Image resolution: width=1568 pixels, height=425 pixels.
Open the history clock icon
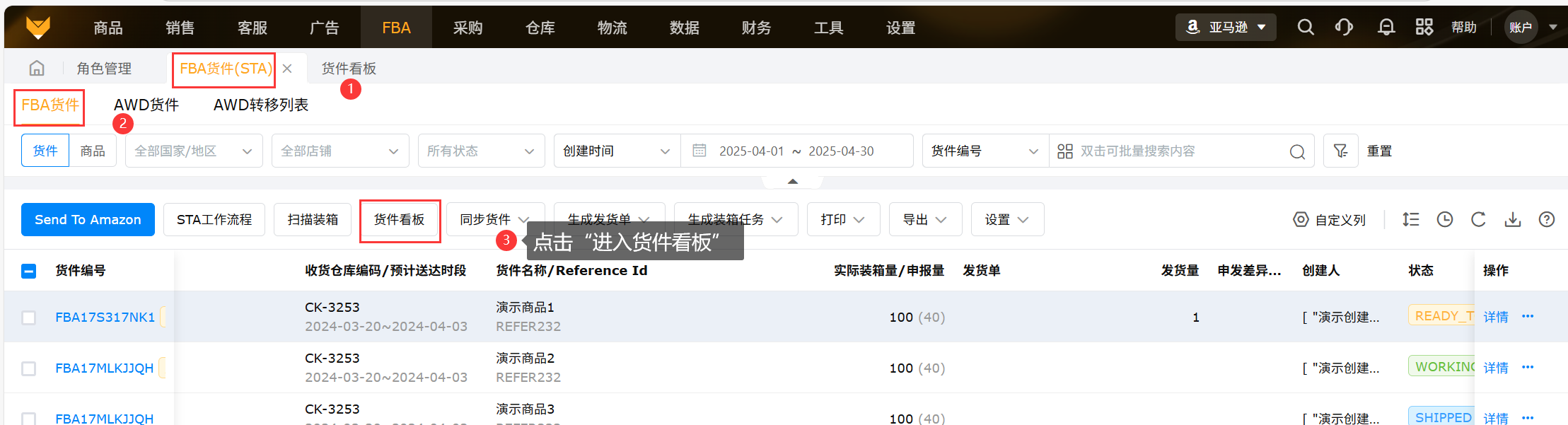point(1445,220)
